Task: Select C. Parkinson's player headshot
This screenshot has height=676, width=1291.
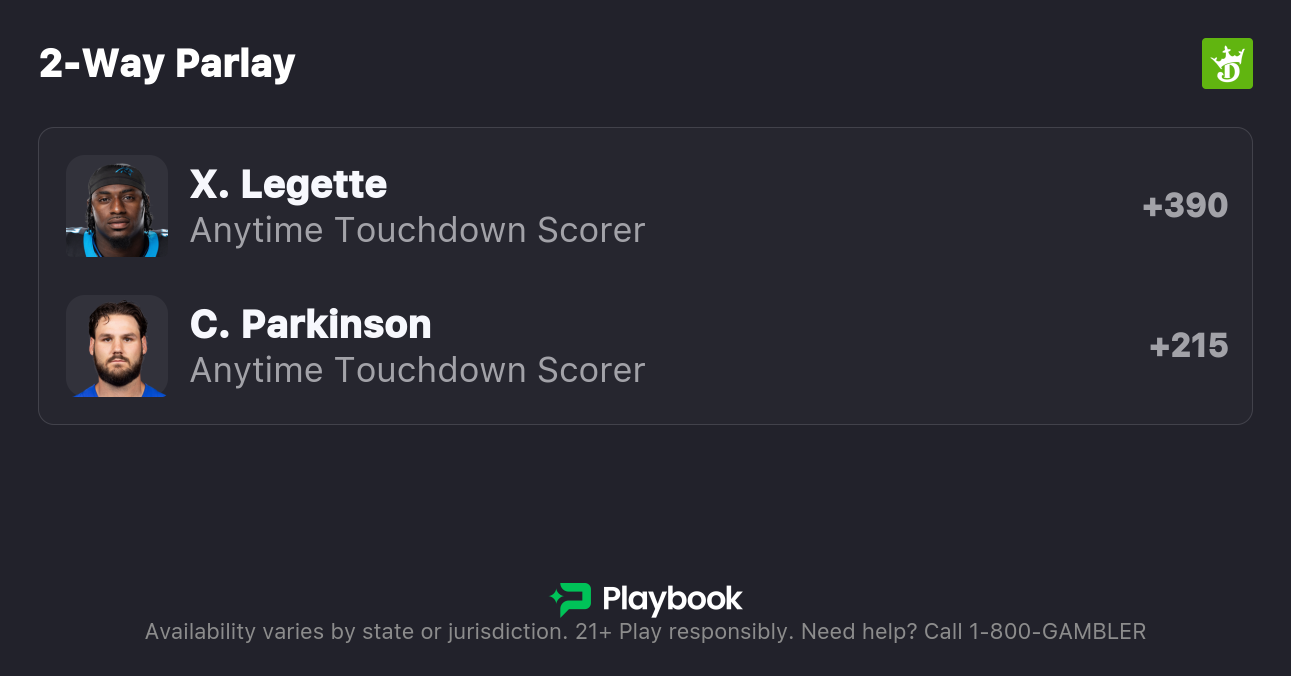Action: [x=117, y=346]
